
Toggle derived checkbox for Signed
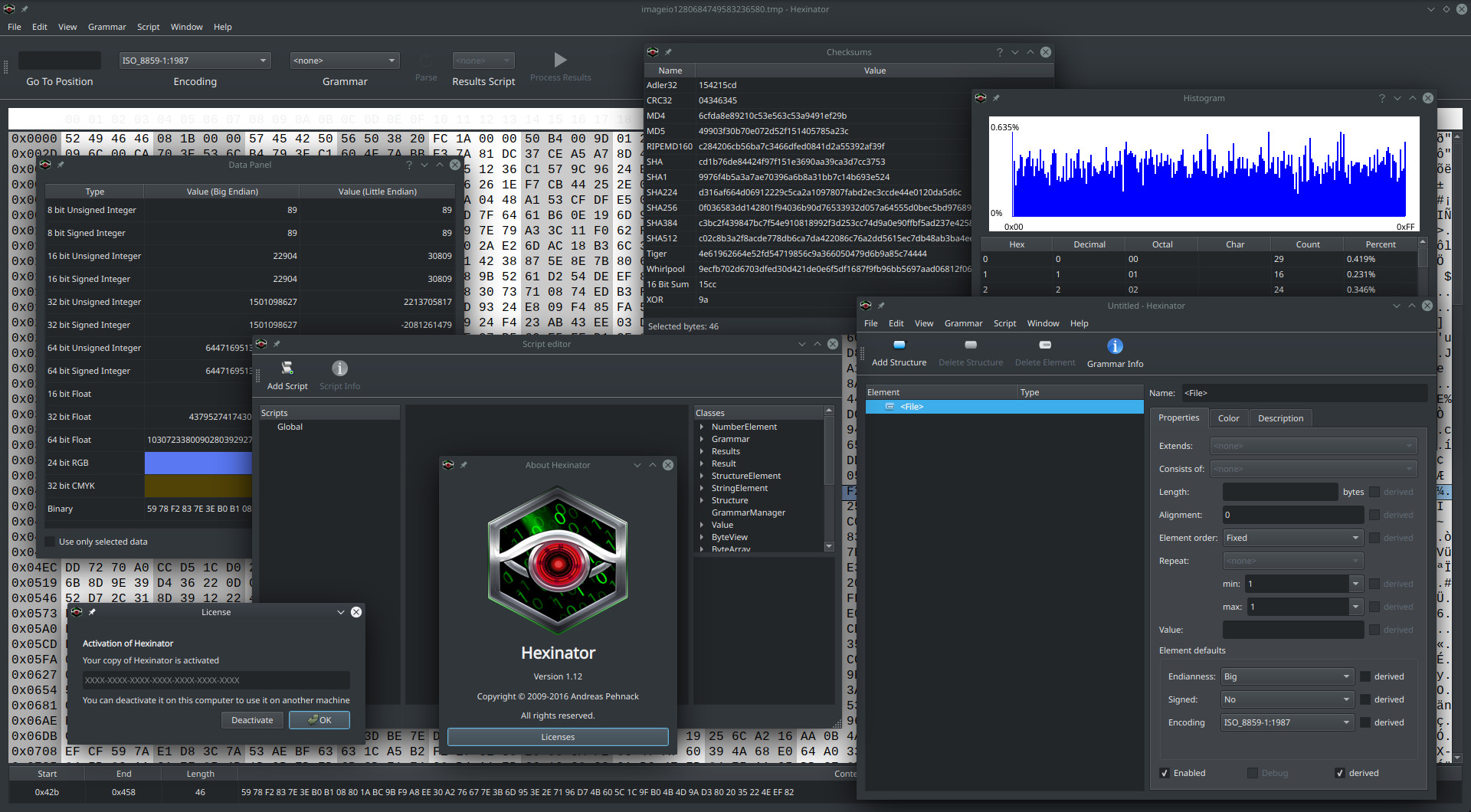[x=1365, y=699]
